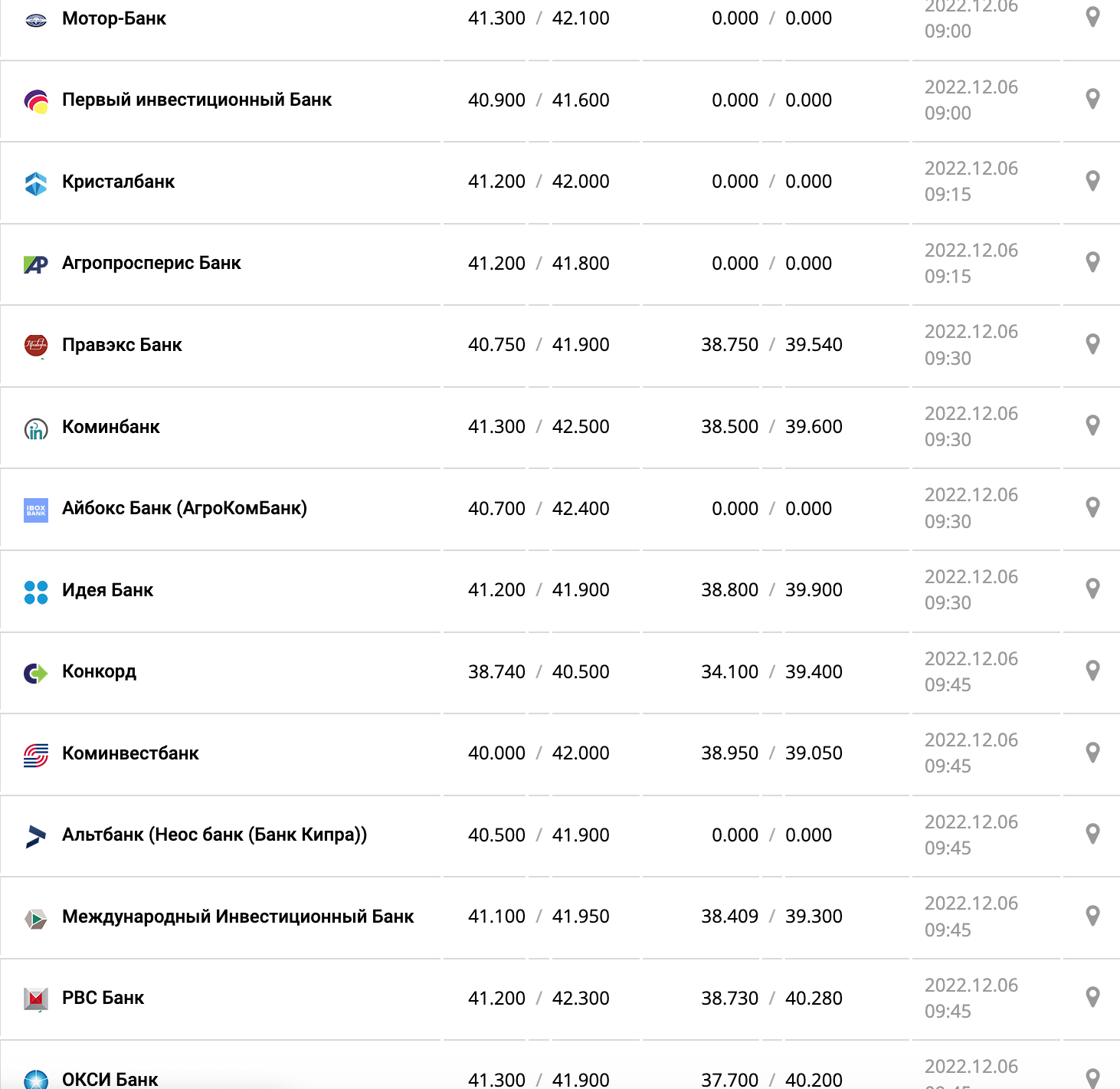Click Правэкс Банк rate 40.750 / 41.900

[x=539, y=345]
